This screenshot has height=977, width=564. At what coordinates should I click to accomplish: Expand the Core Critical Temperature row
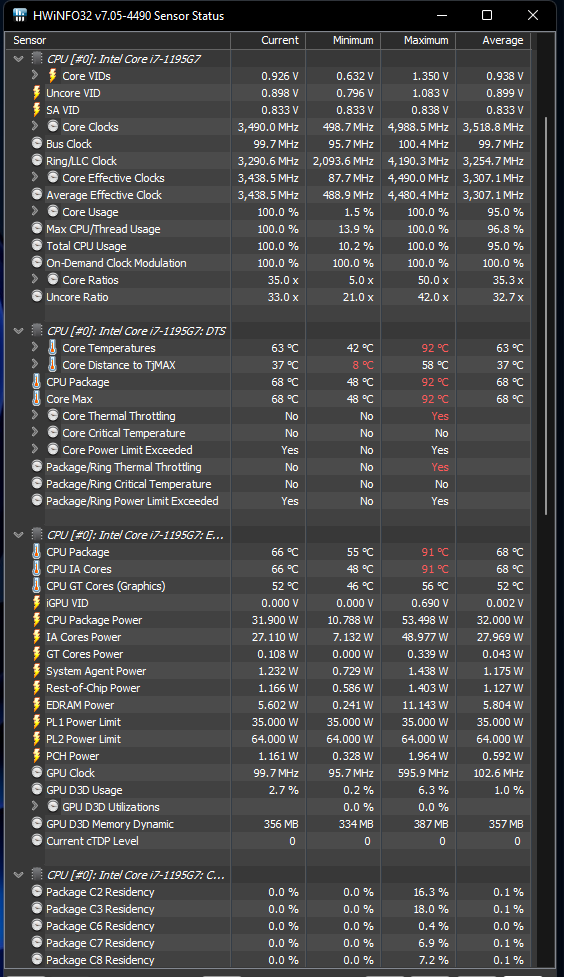tap(35, 432)
